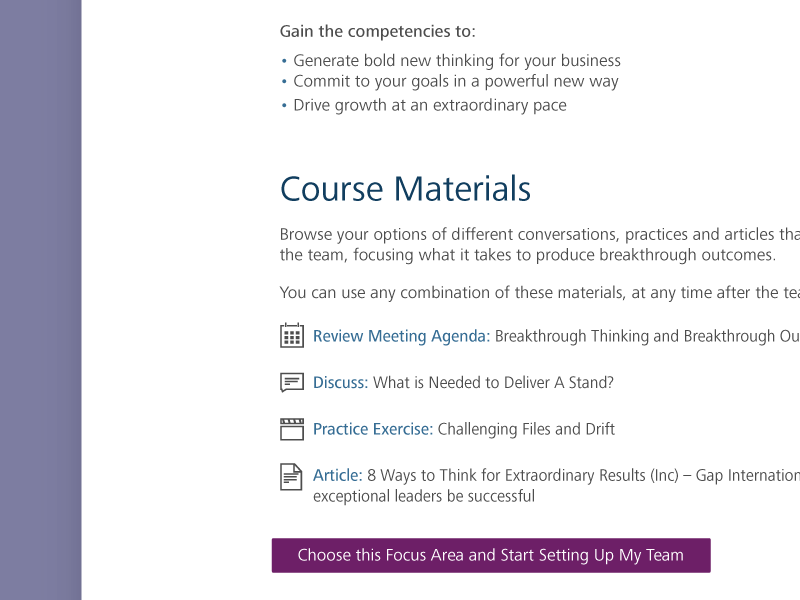Screen dimensions: 800x600
Task: Click the "Challenging Files and Drift" title
Action: click(x=526, y=429)
